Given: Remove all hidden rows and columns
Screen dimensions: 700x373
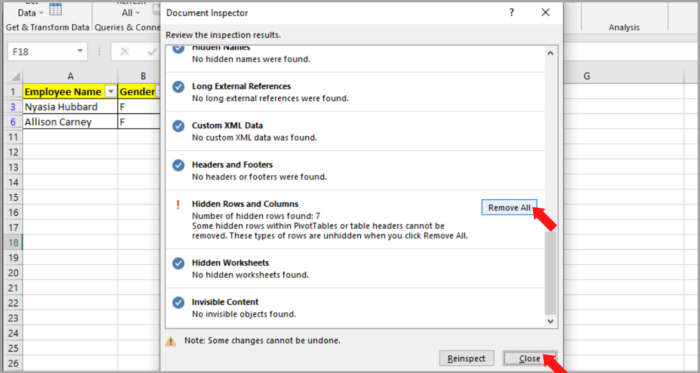Looking at the screenshot, I should coord(509,207).
